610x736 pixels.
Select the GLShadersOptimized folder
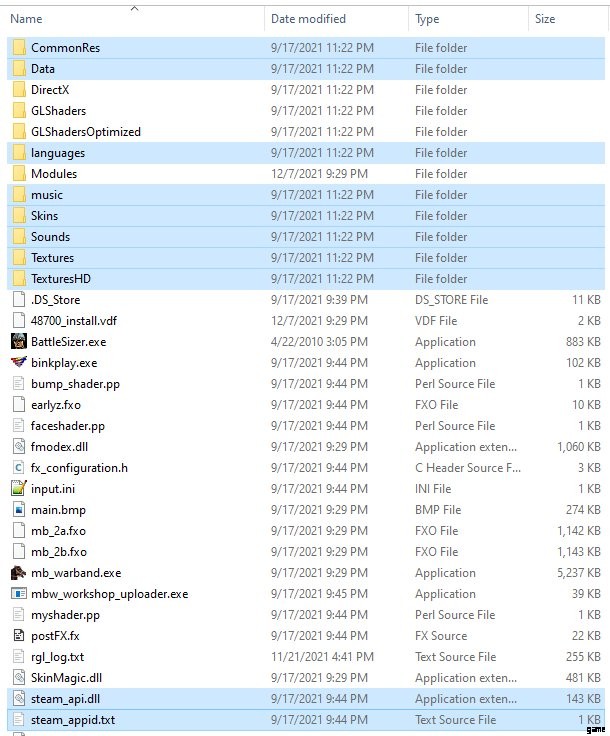[85, 132]
